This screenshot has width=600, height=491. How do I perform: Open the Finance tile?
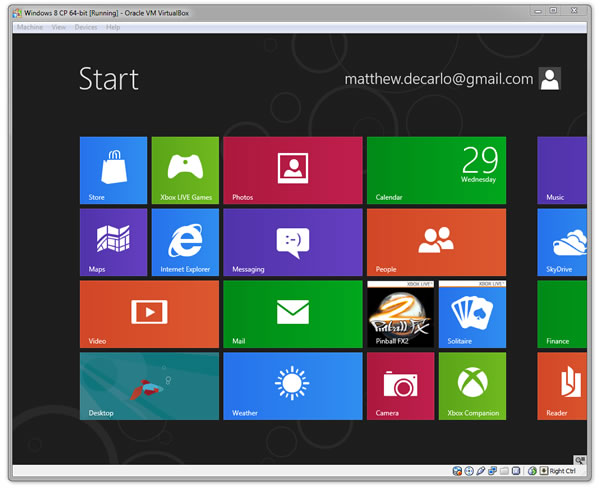562,314
